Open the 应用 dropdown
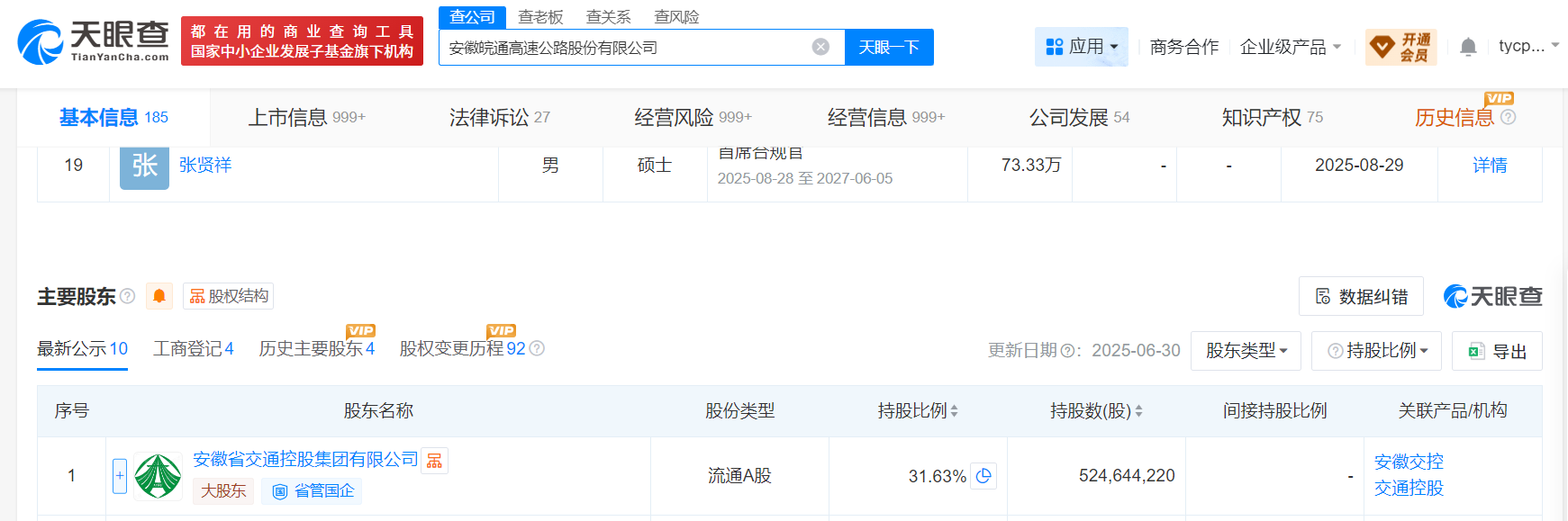Image resolution: width=1568 pixels, height=521 pixels. tap(1081, 47)
